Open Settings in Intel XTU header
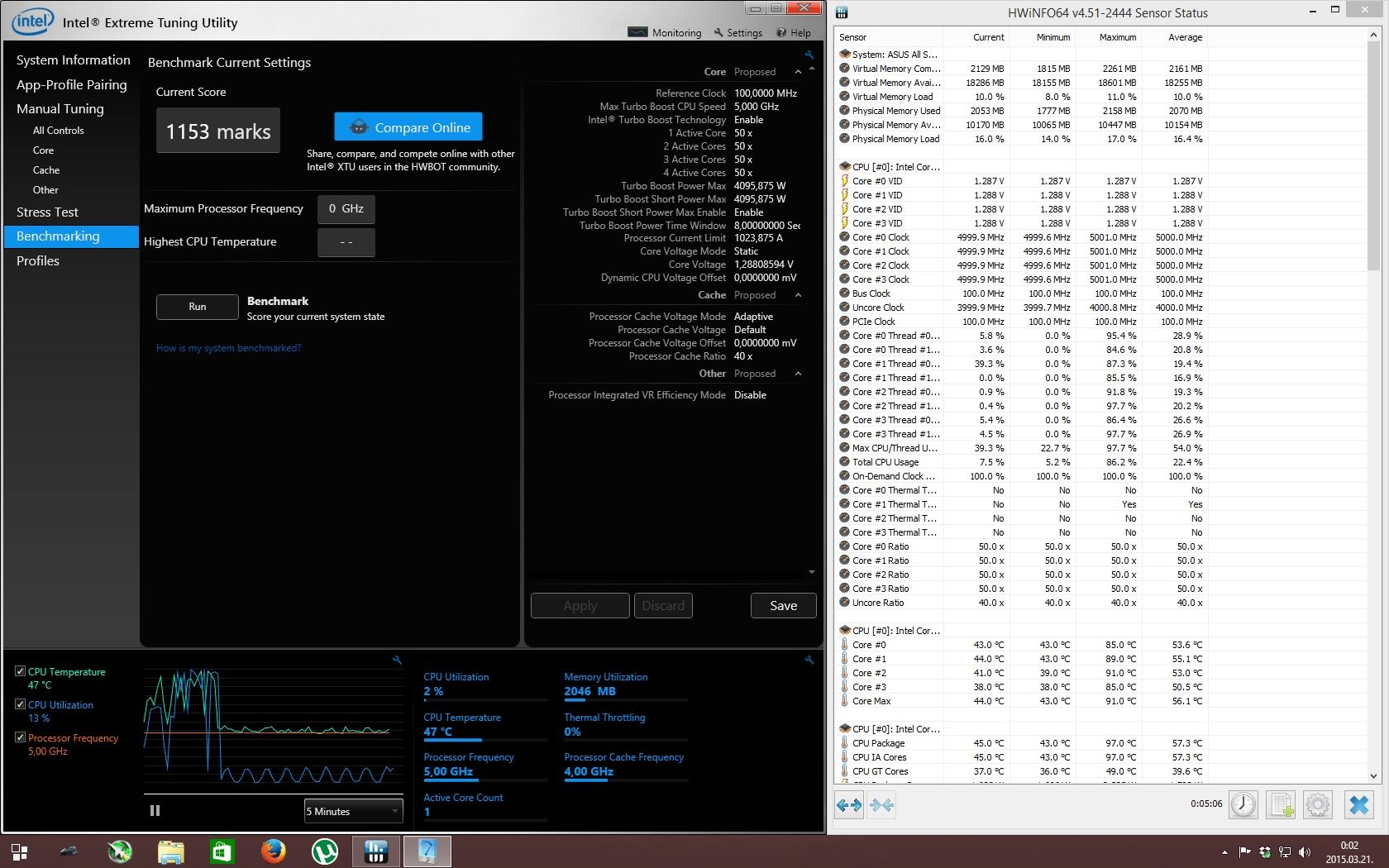This screenshot has width=1389, height=868. (x=738, y=33)
